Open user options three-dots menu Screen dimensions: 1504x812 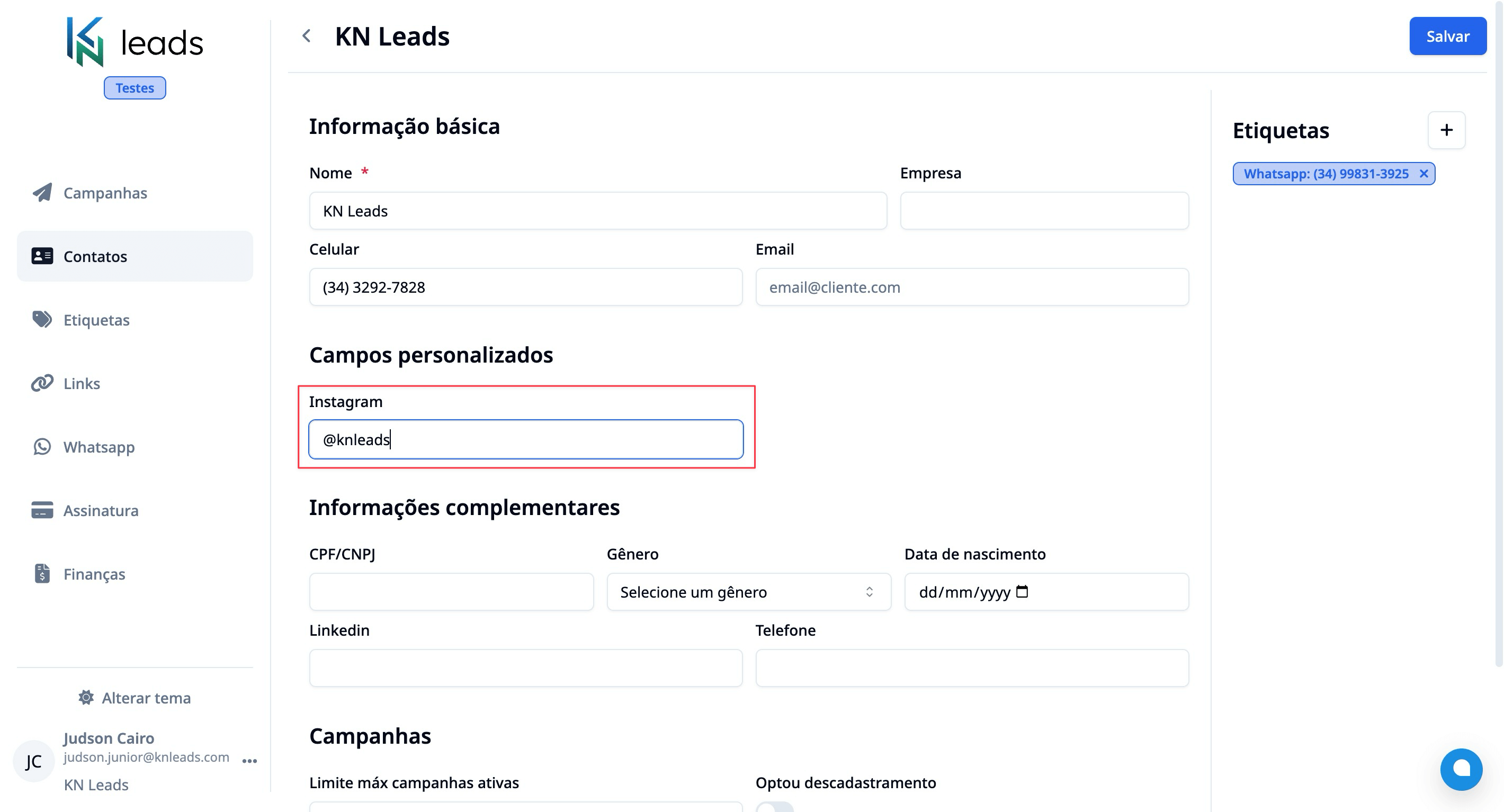tap(249, 761)
